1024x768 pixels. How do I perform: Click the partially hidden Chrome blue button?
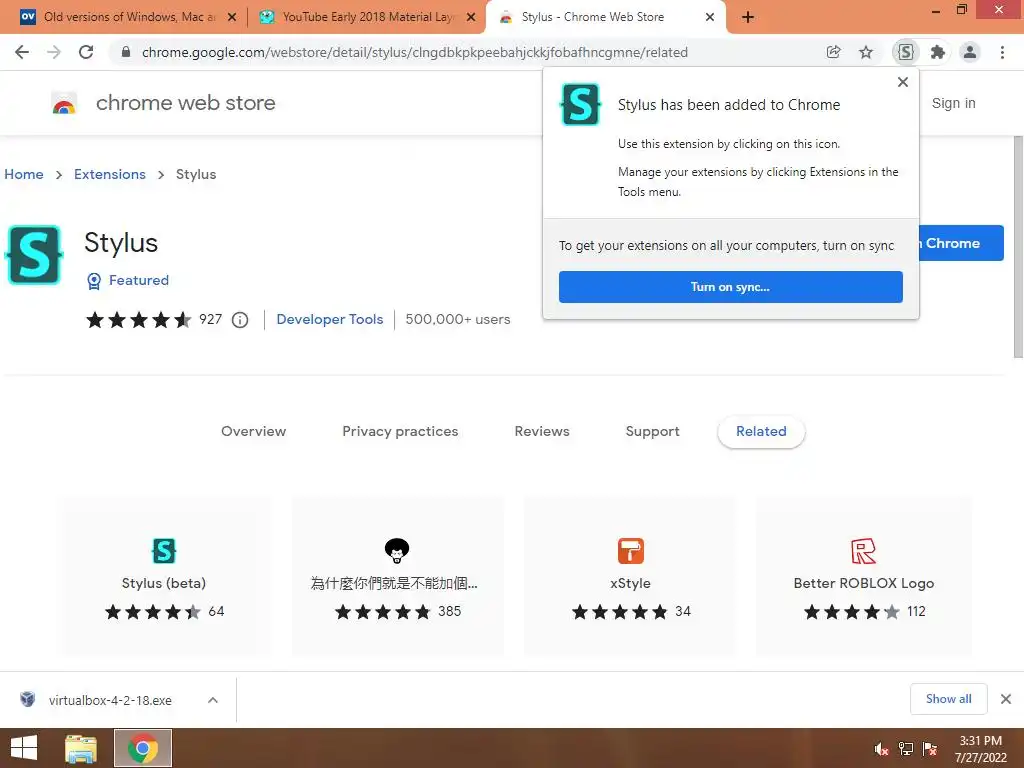coord(961,243)
